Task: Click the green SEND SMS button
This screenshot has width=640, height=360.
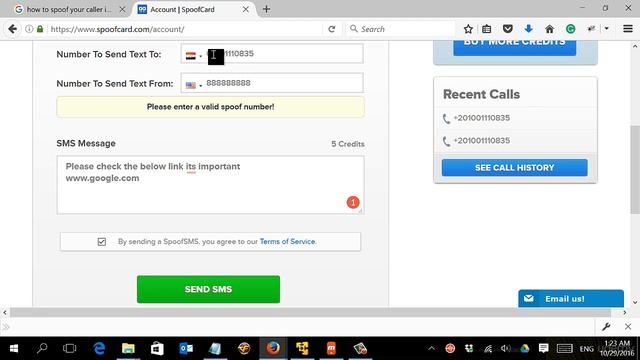Action: [208, 289]
